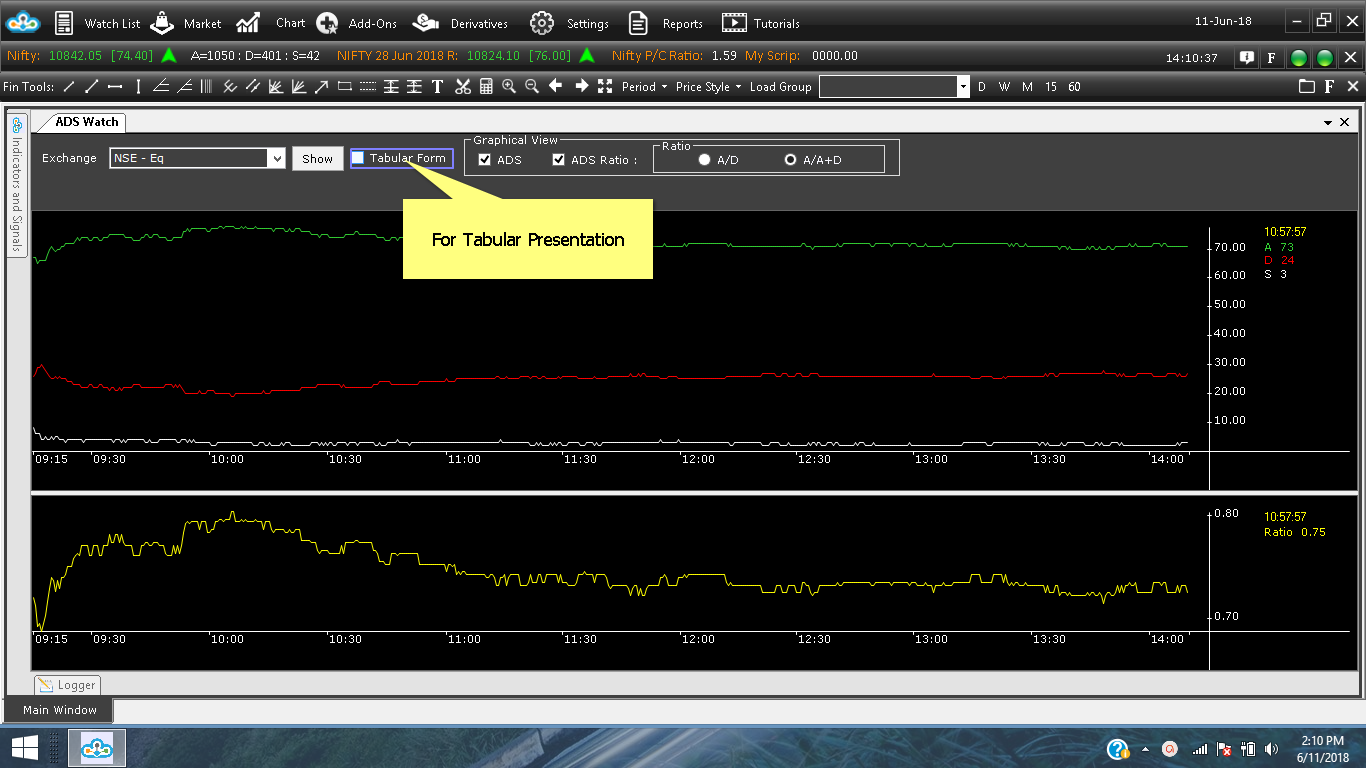This screenshot has height=768, width=1366.
Task: Select the rectangle drawing tool
Action: (x=345, y=87)
